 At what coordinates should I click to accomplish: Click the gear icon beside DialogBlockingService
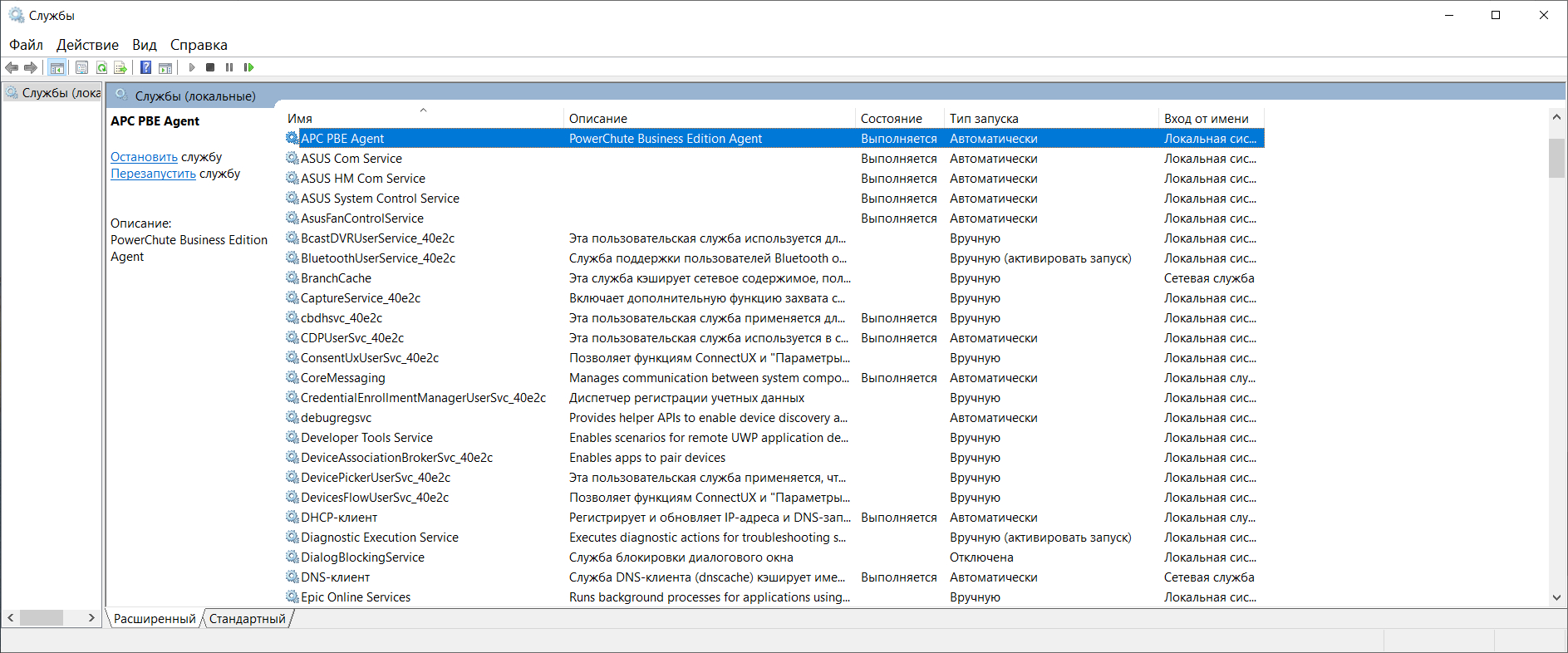(292, 557)
